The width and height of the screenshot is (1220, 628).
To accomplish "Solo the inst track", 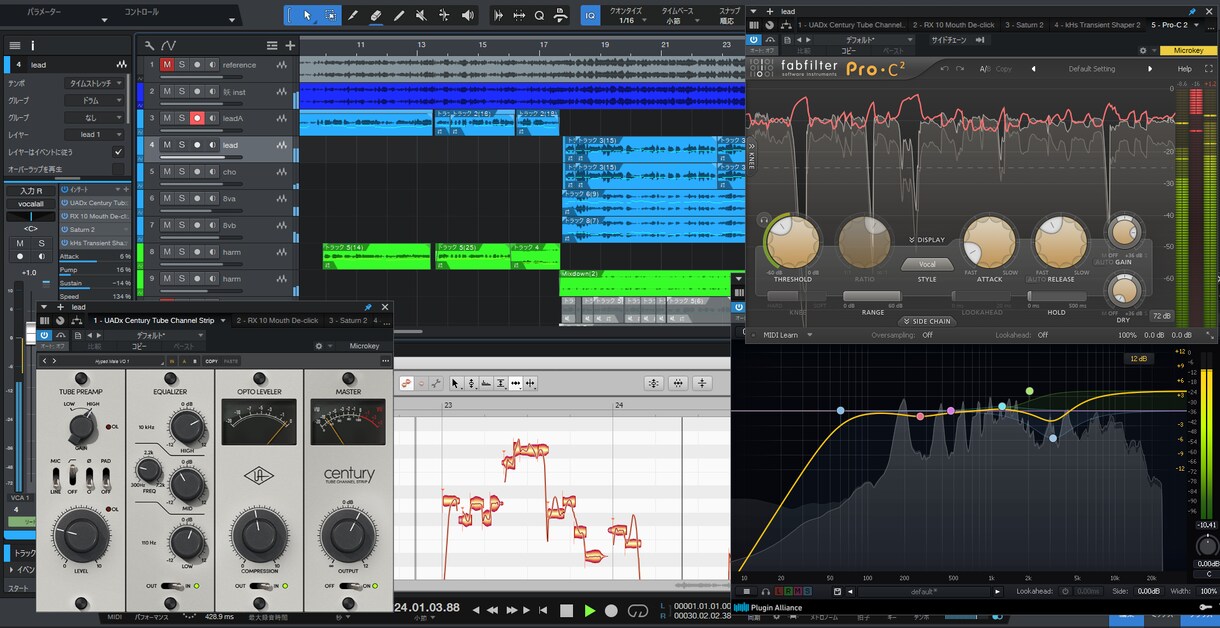I will click(x=182, y=91).
